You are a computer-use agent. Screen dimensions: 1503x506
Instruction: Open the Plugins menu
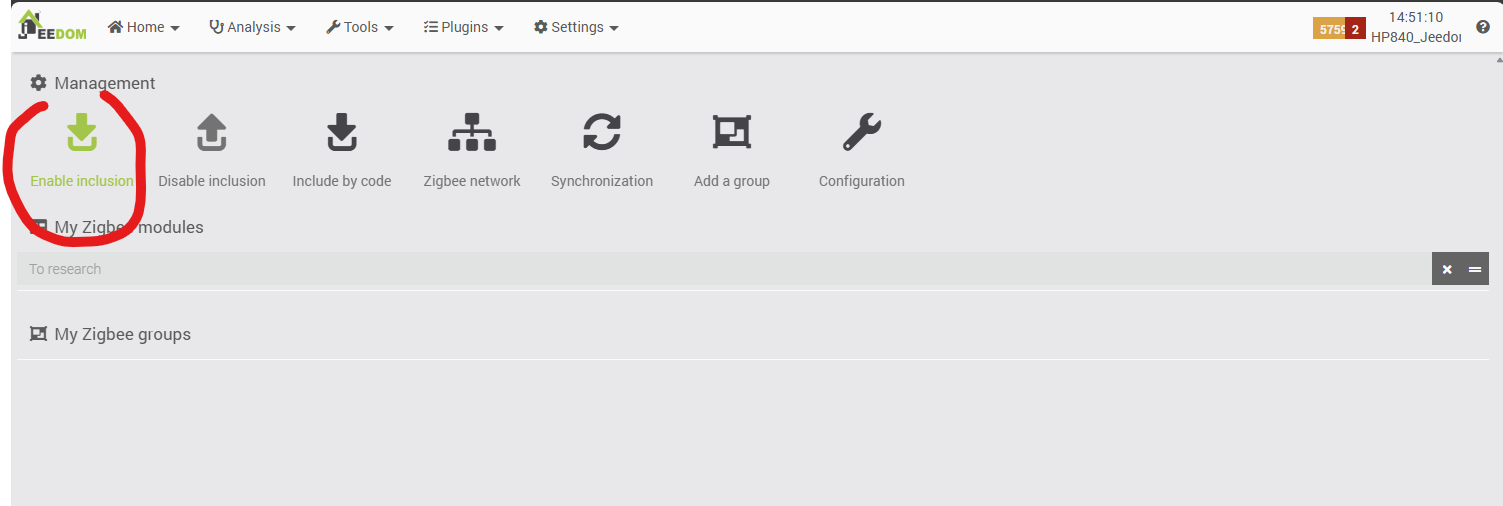coord(464,27)
